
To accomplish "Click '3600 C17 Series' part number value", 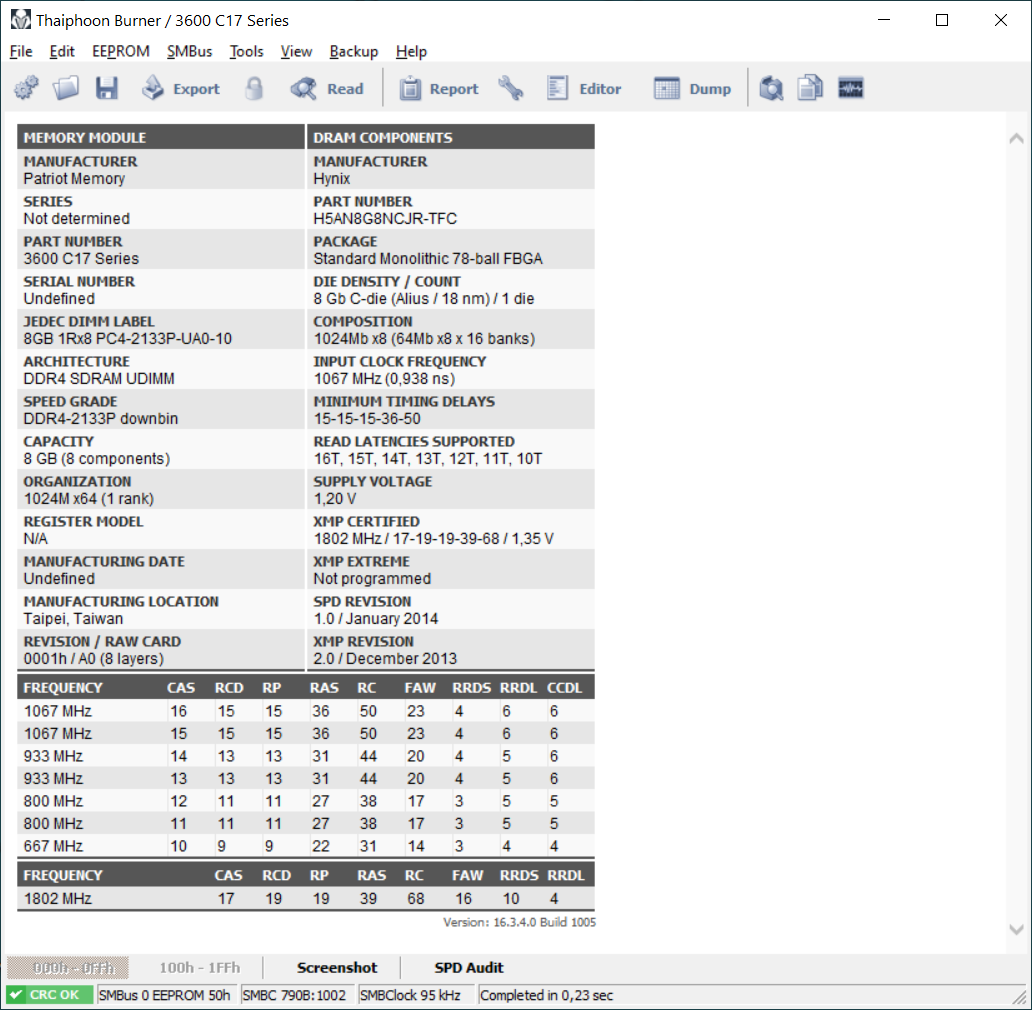I will (81, 259).
